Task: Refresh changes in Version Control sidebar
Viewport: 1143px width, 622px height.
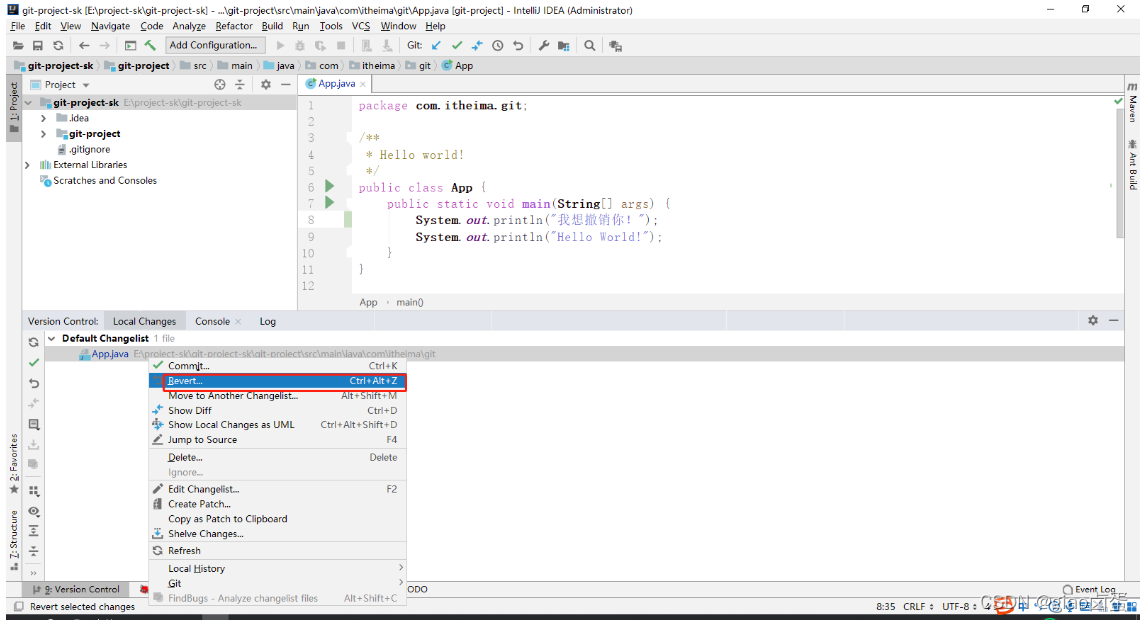Action: pos(34,342)
